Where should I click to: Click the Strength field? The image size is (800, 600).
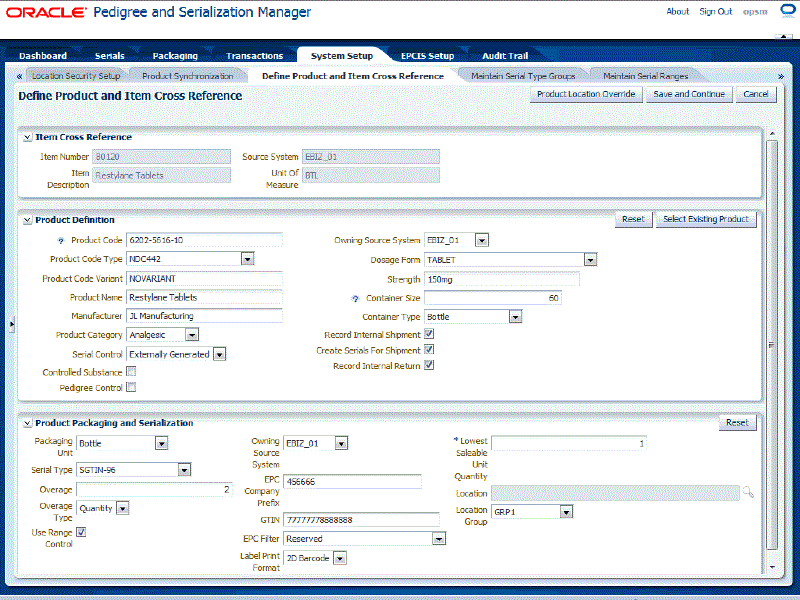[502, 280]
